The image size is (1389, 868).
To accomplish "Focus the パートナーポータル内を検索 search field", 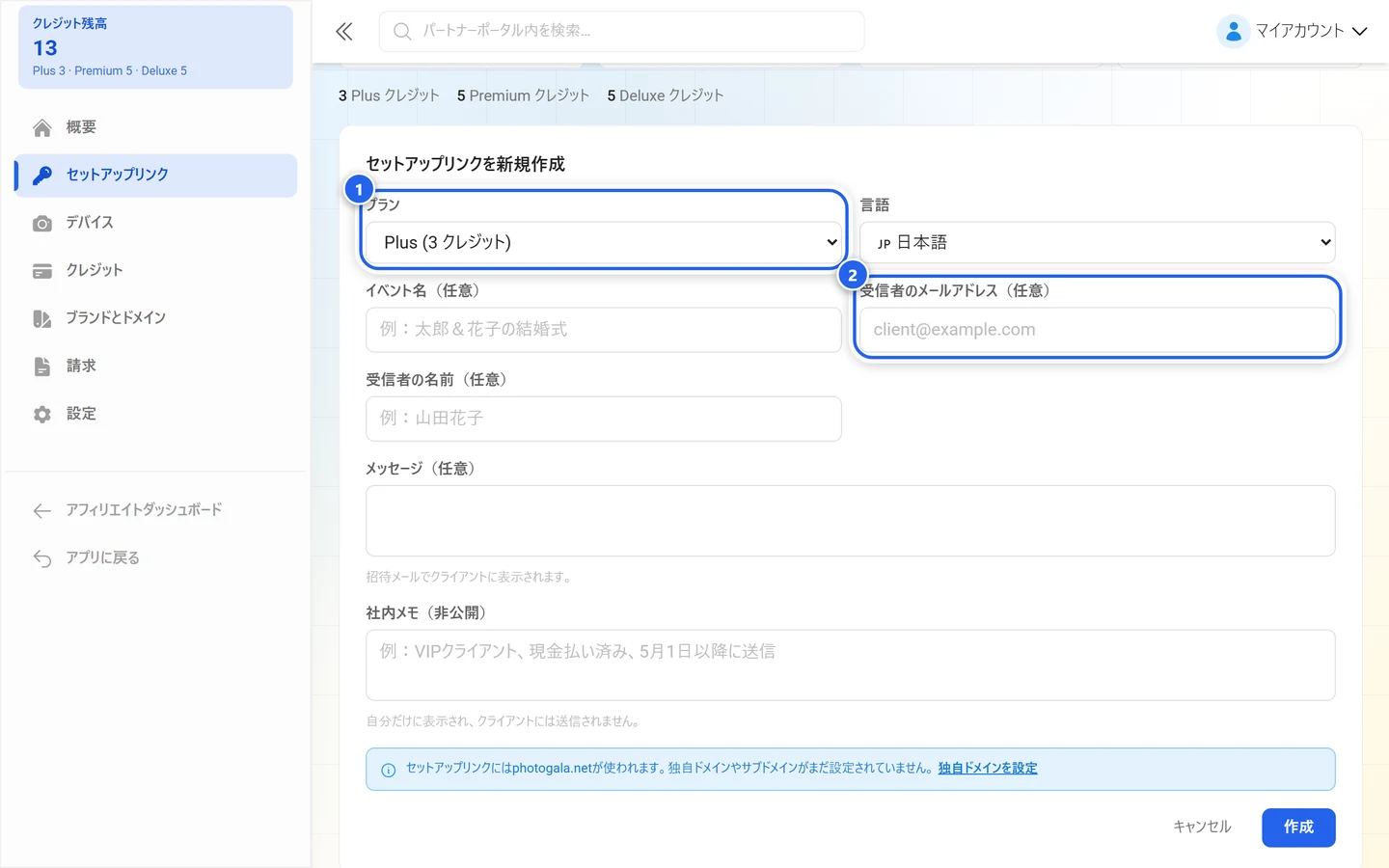I will (622, 31).
